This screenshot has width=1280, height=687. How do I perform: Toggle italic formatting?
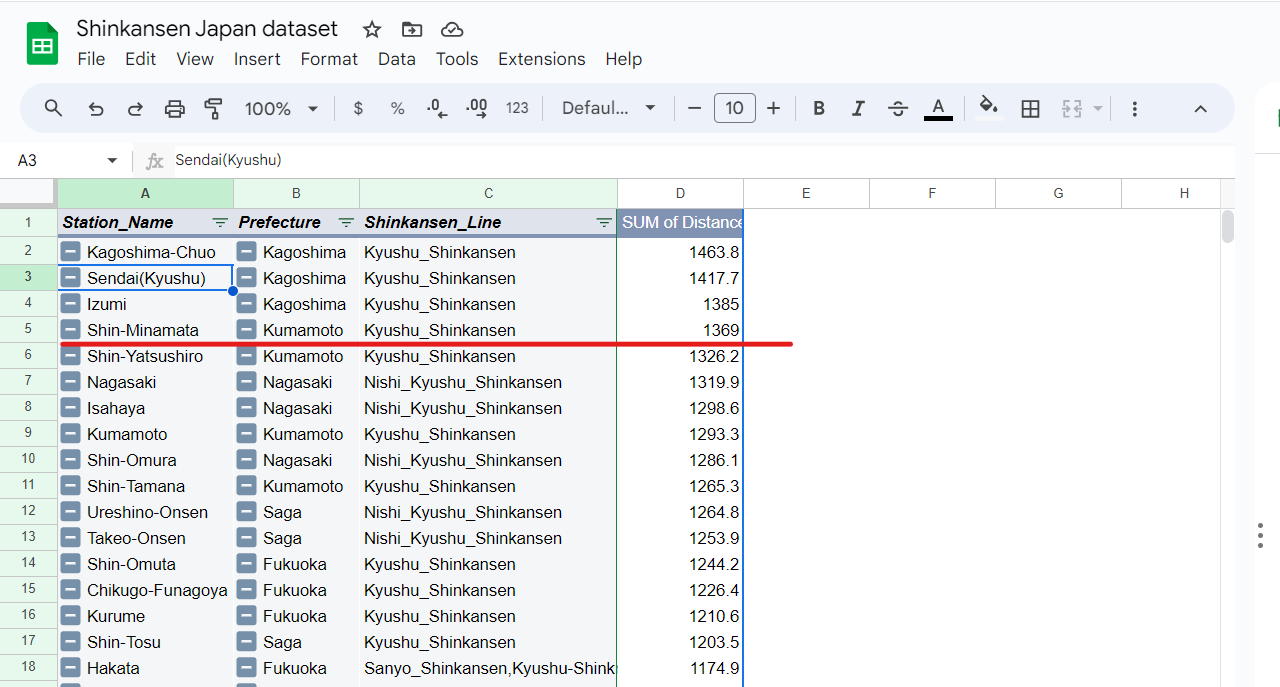pyautogui.click(x=857, y=109)
